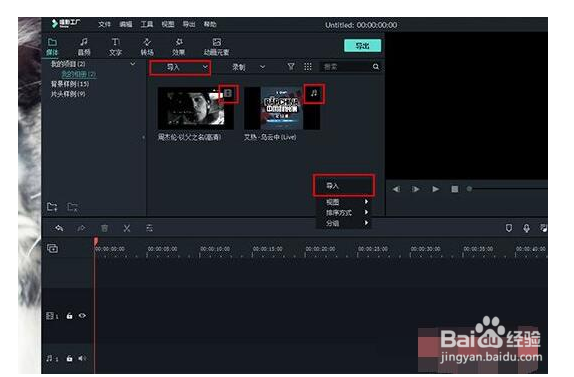The width and height of the screenshot is (574, 377).
Task: Expand 分组 submenu in context menu
Action: click(x=343, y=223)
